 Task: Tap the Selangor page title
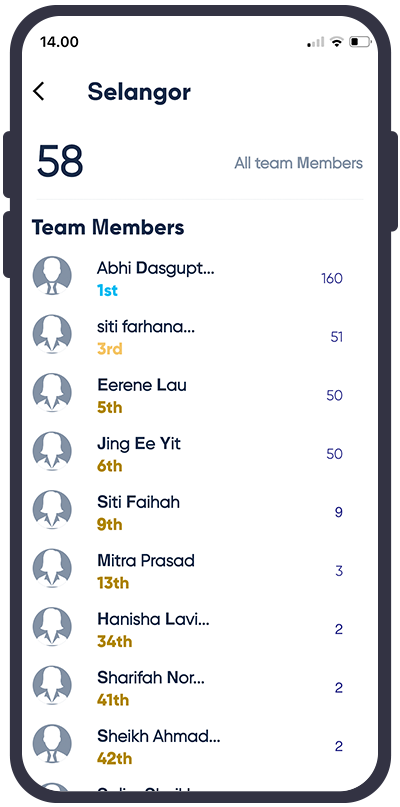pyautogui.click(x=139, y=92)
